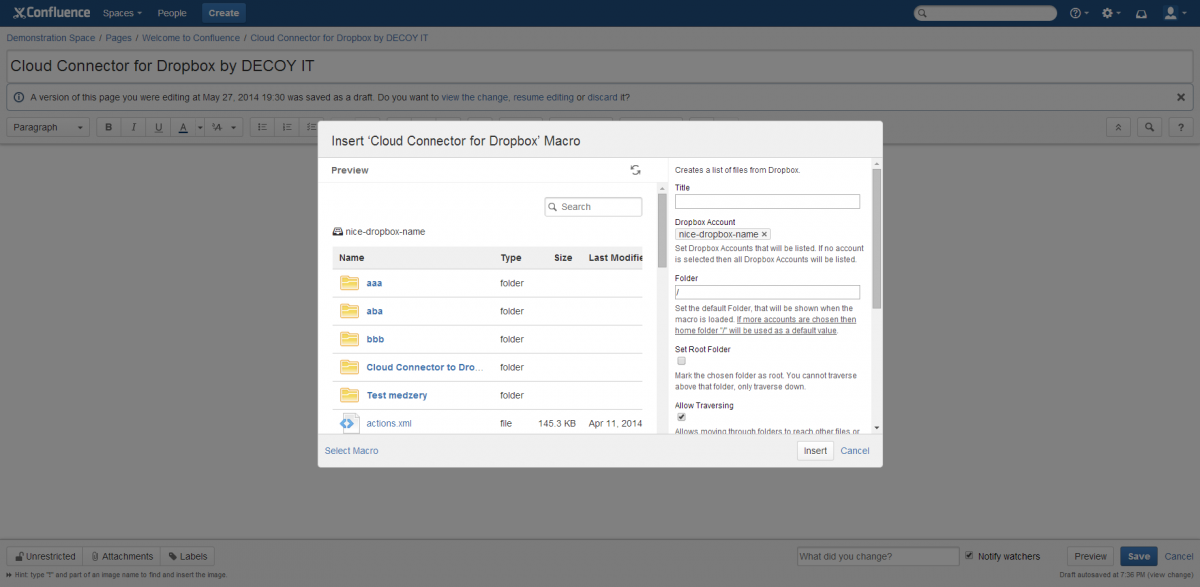Toggle the Notify watchers checkbox

point(969,555)
